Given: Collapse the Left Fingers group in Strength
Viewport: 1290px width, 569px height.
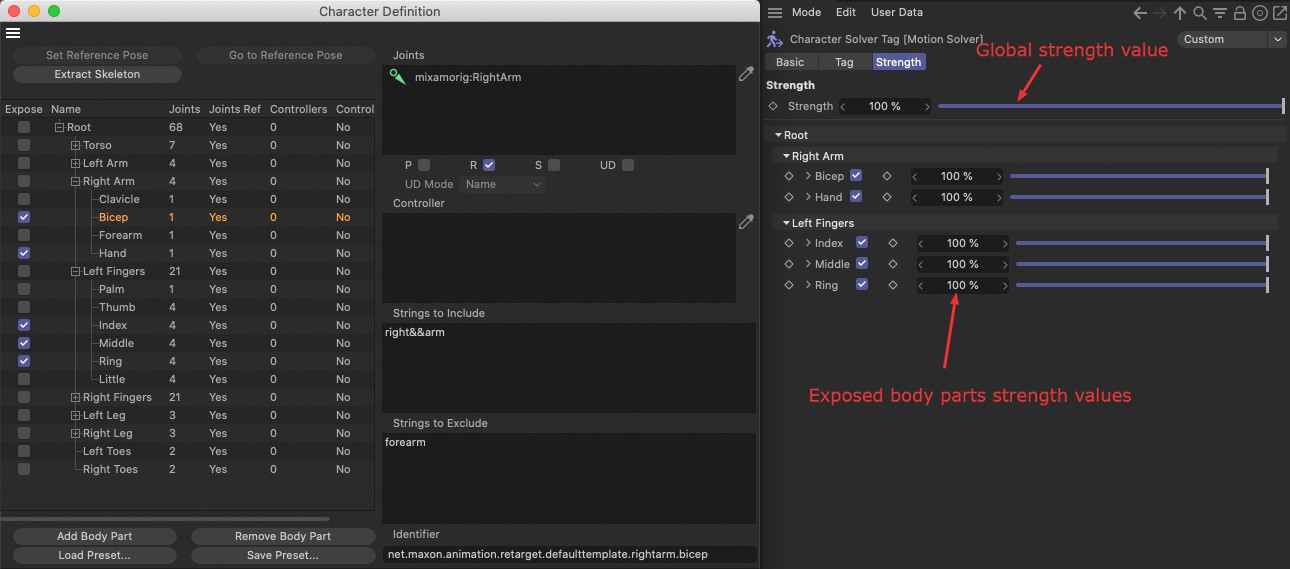Looking at the screenshot, I should pos(787,223).
